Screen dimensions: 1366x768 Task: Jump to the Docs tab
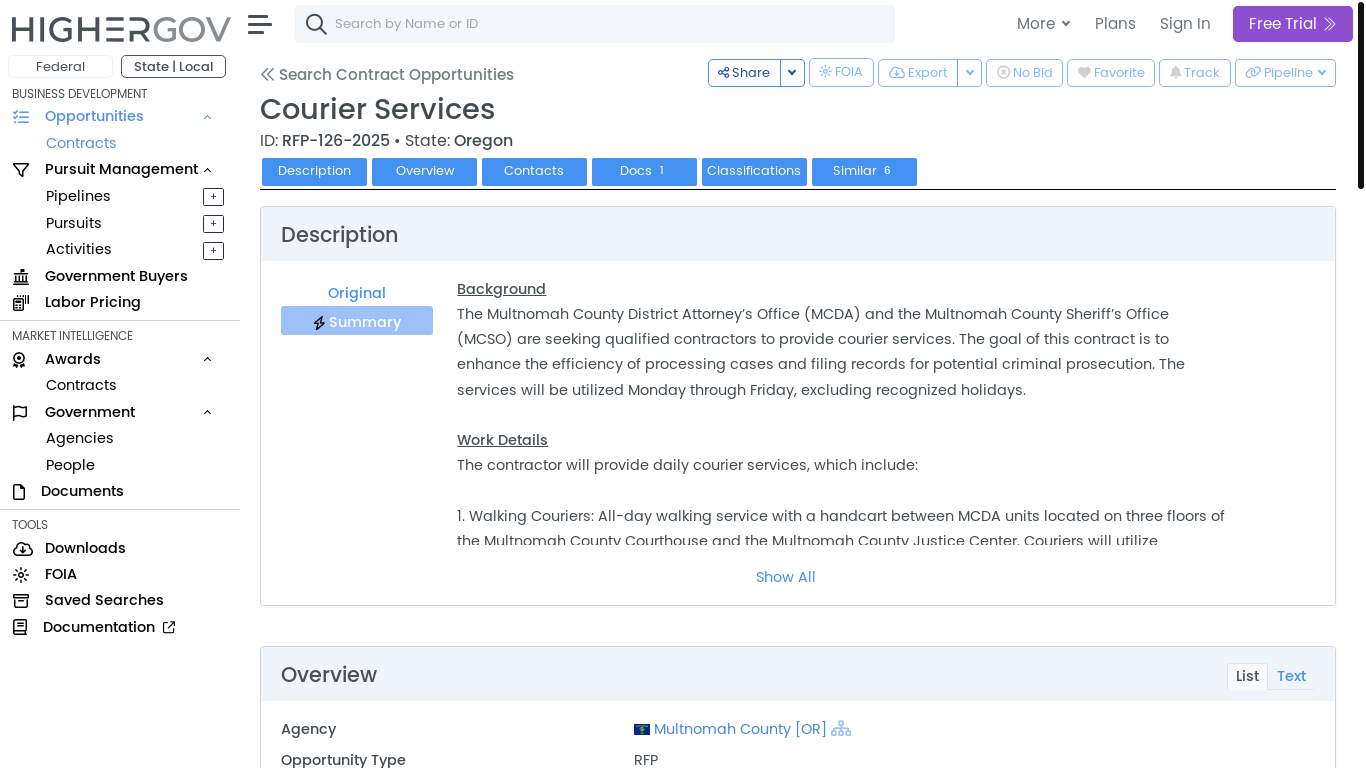point(644,171)
